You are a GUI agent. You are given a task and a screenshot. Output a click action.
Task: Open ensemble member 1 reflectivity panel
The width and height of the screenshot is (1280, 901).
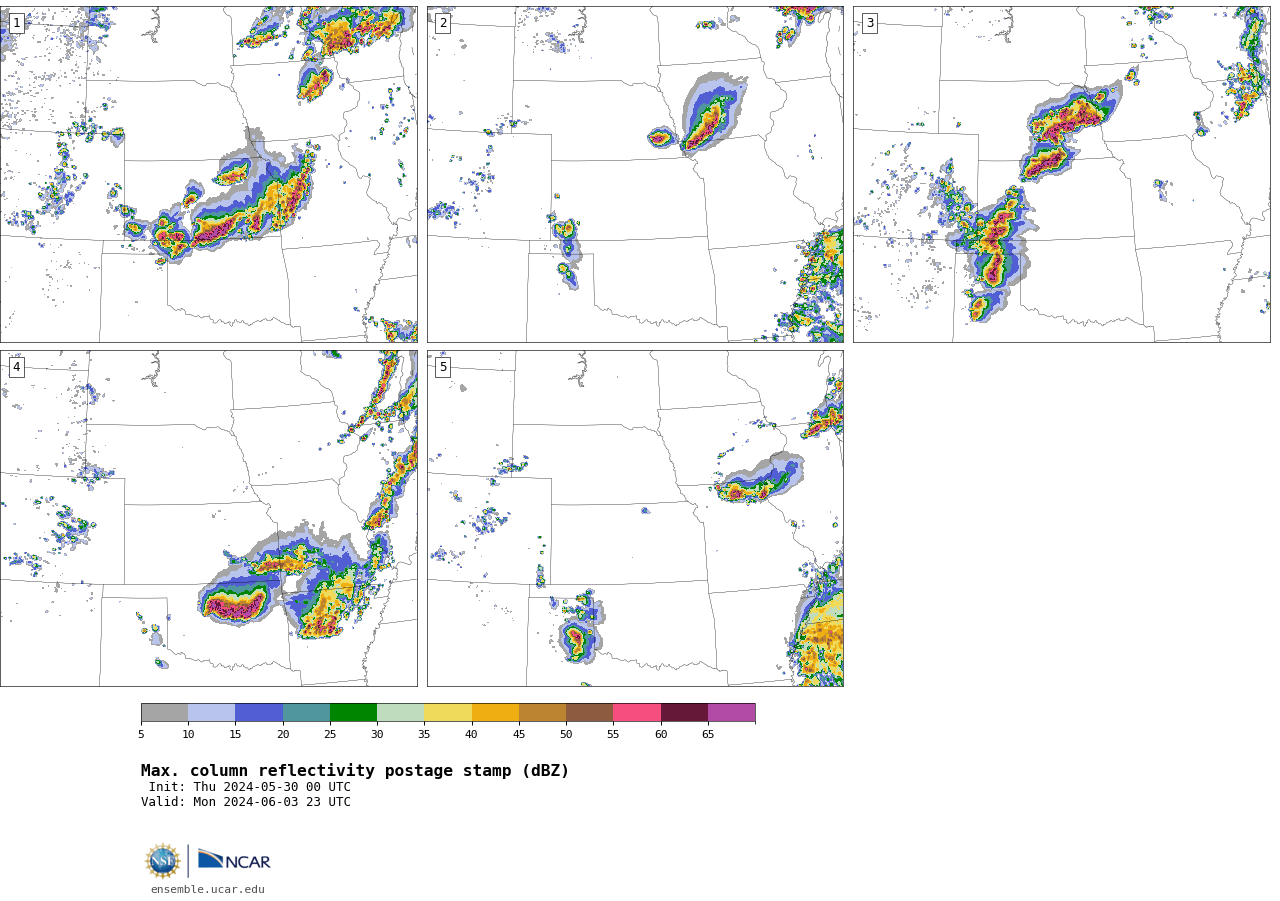208,174
